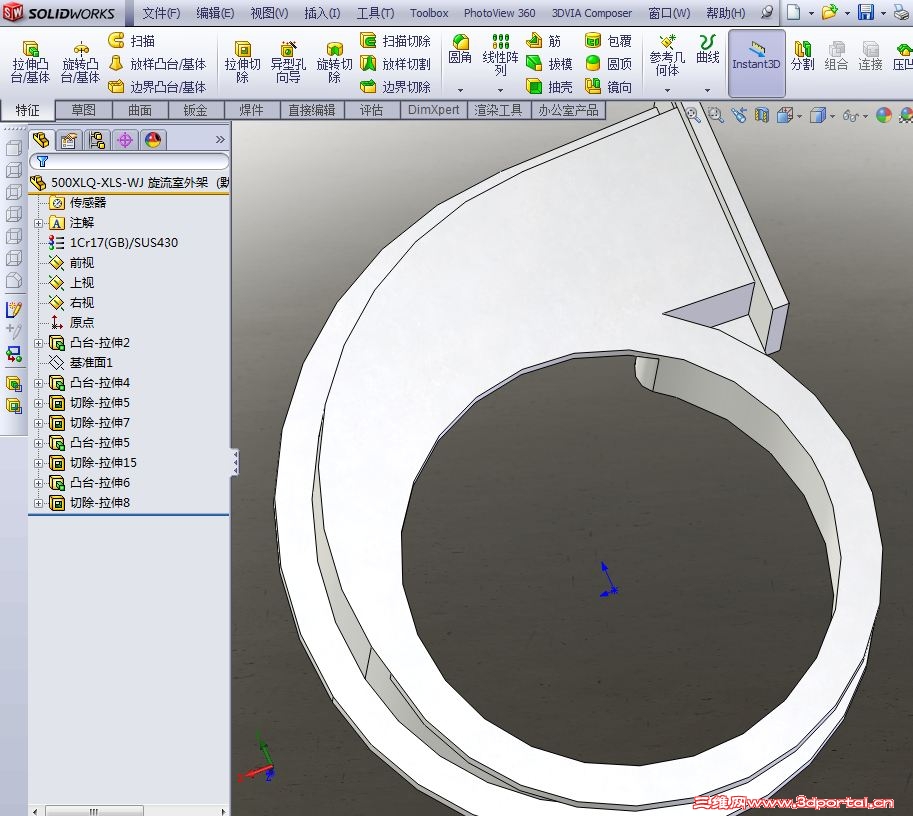Open the DisplayManager tab icon
The height and width of the screenshot is (816, 913).
point(153,140)
